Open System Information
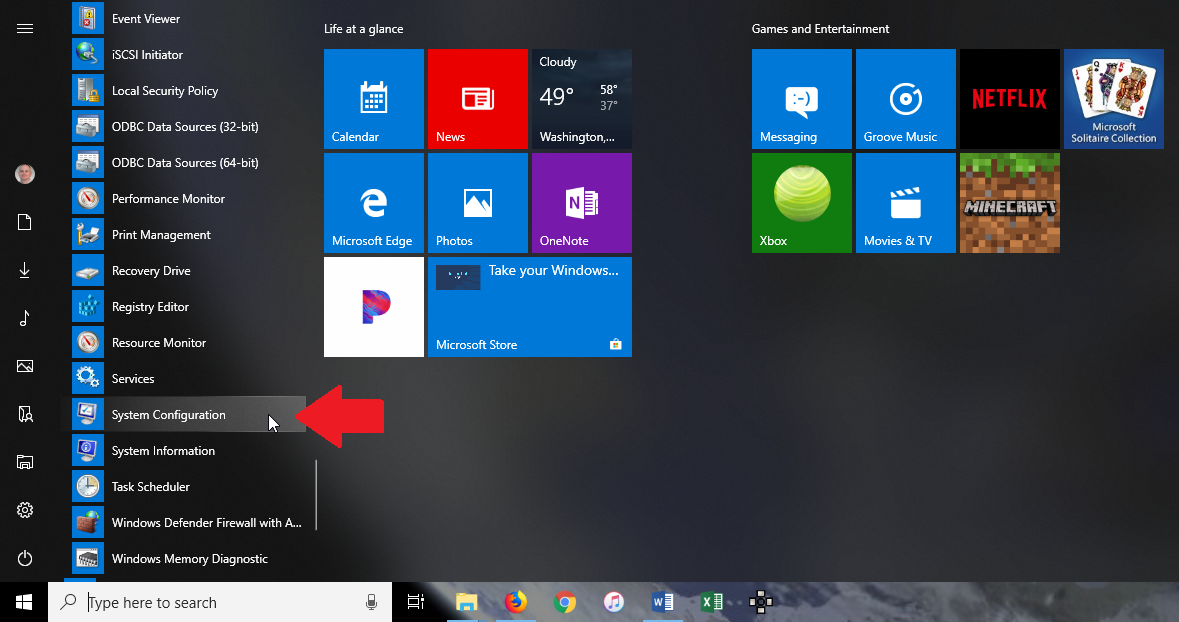1179x622 pixels. [x=188, y=451]
